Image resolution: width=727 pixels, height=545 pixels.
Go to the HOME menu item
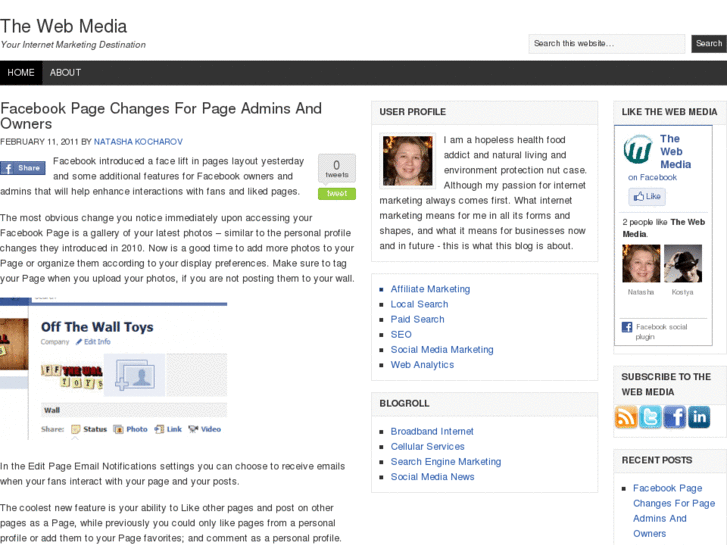tap(21, 73)
